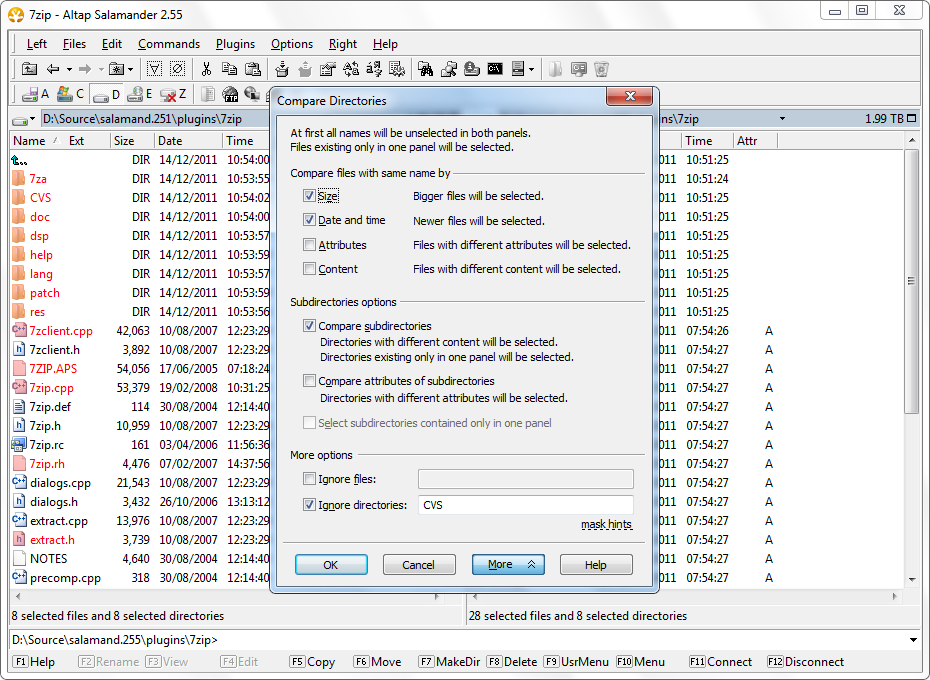
Task: Click F5 Copy in bottom bar
Action: pyautogui.click(x=313, y=662)
